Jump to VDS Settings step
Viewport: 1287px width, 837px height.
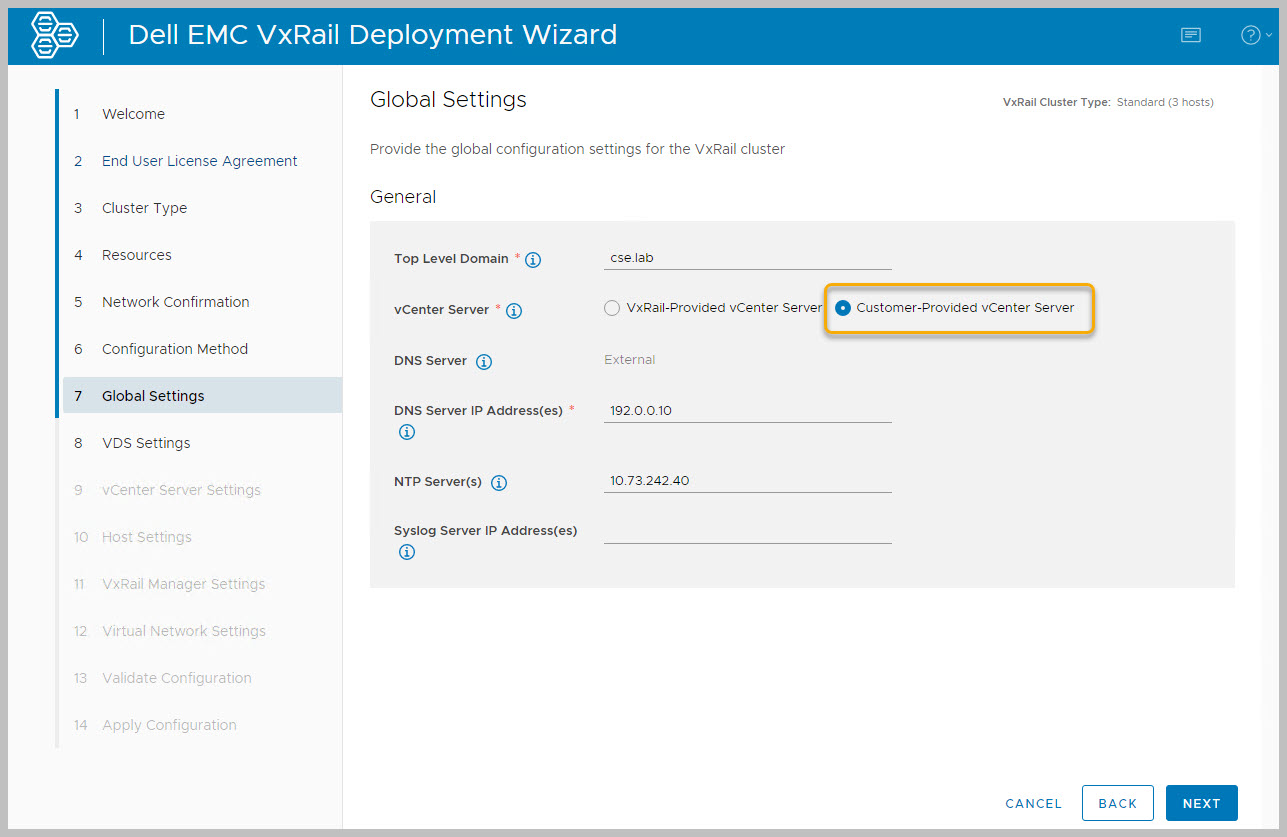click(146, 443)
